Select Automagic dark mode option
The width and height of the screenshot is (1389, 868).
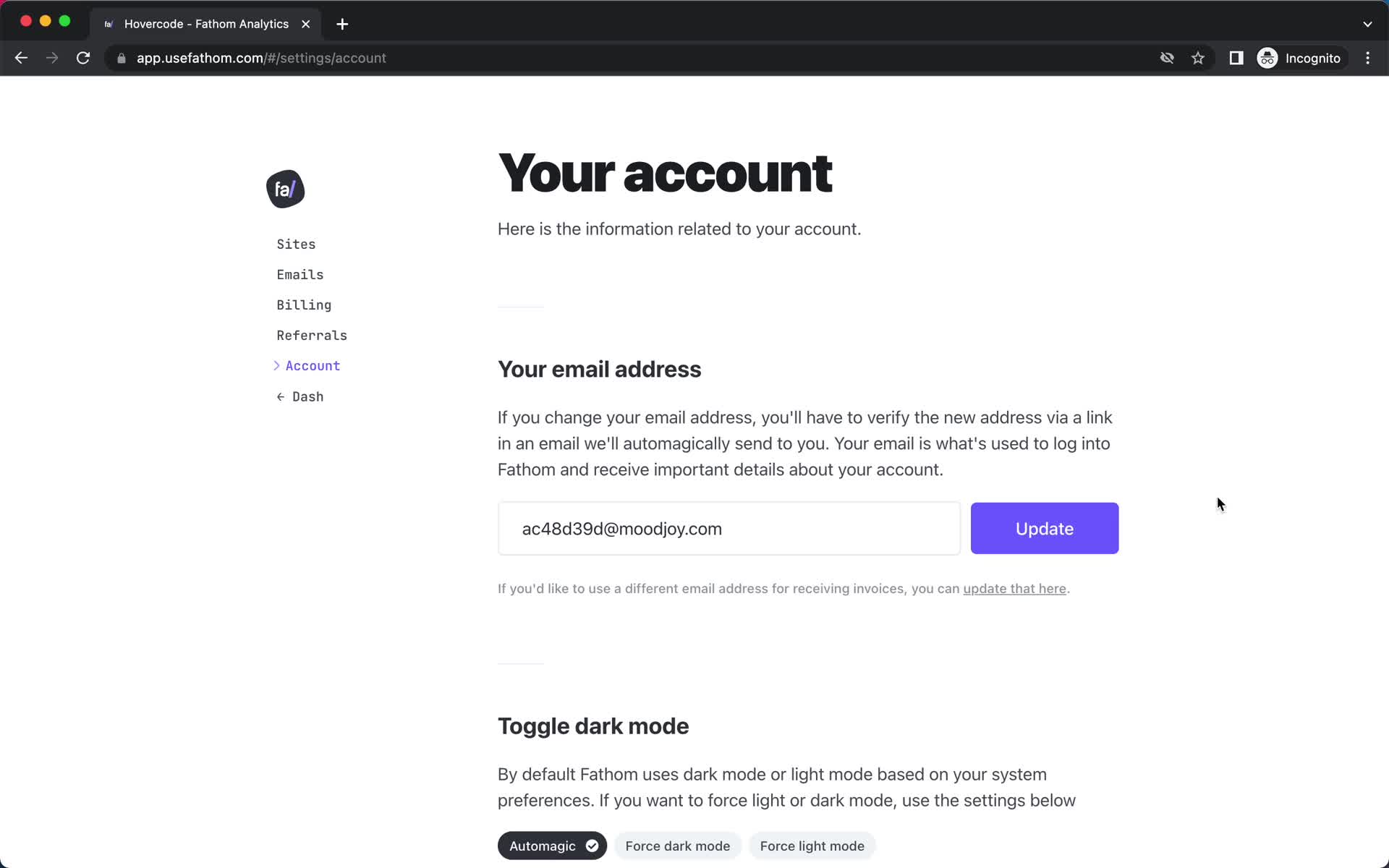tap(551, 845)
